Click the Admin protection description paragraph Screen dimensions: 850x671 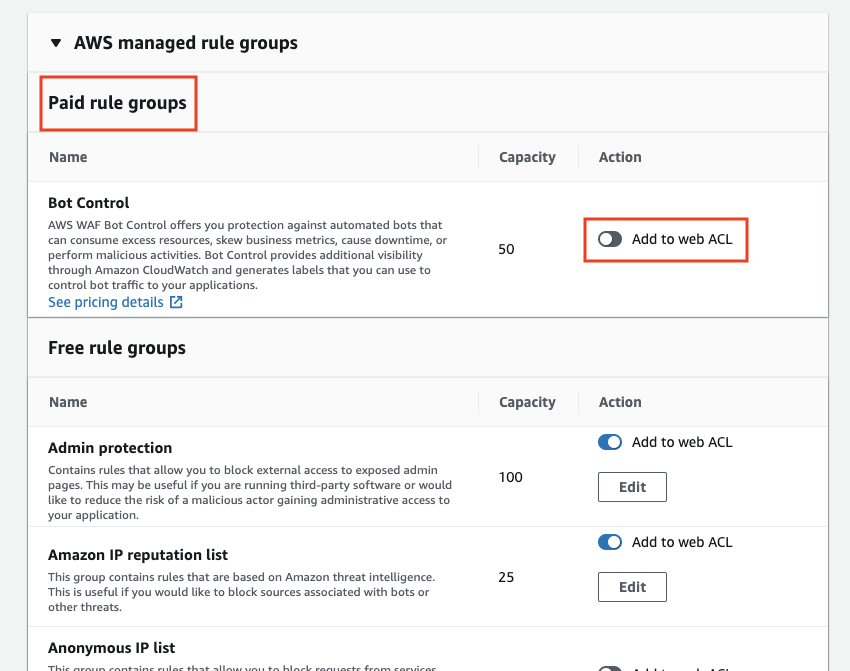250,492
